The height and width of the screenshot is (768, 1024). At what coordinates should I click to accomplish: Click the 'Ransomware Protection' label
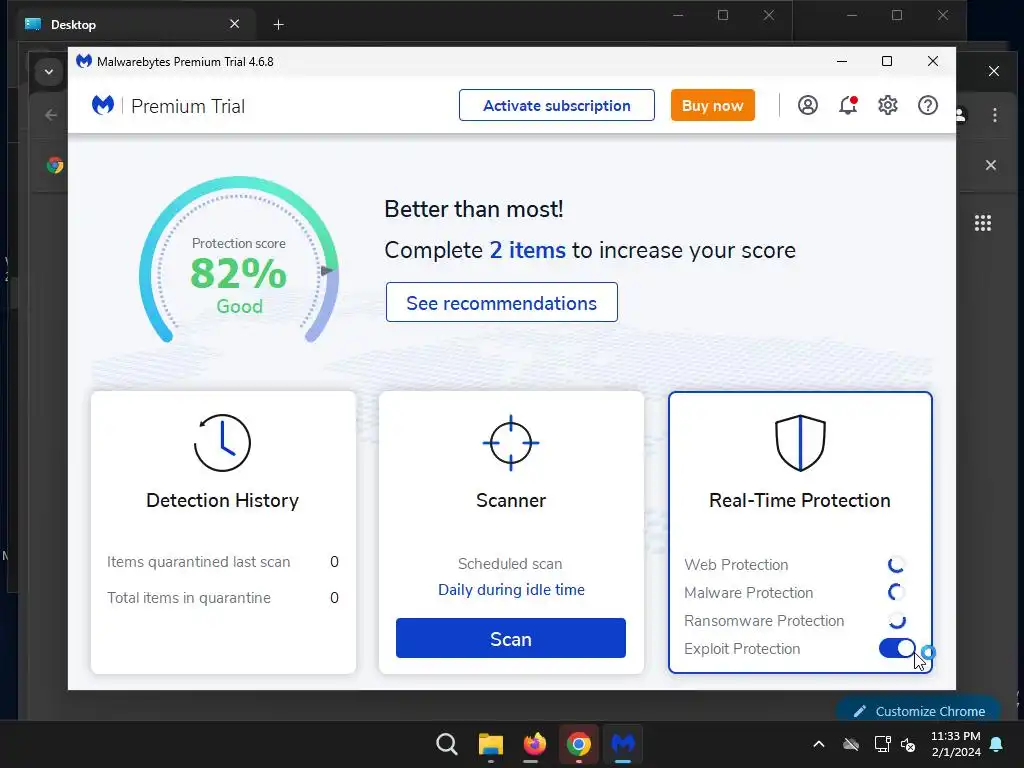tap(764, 620)
